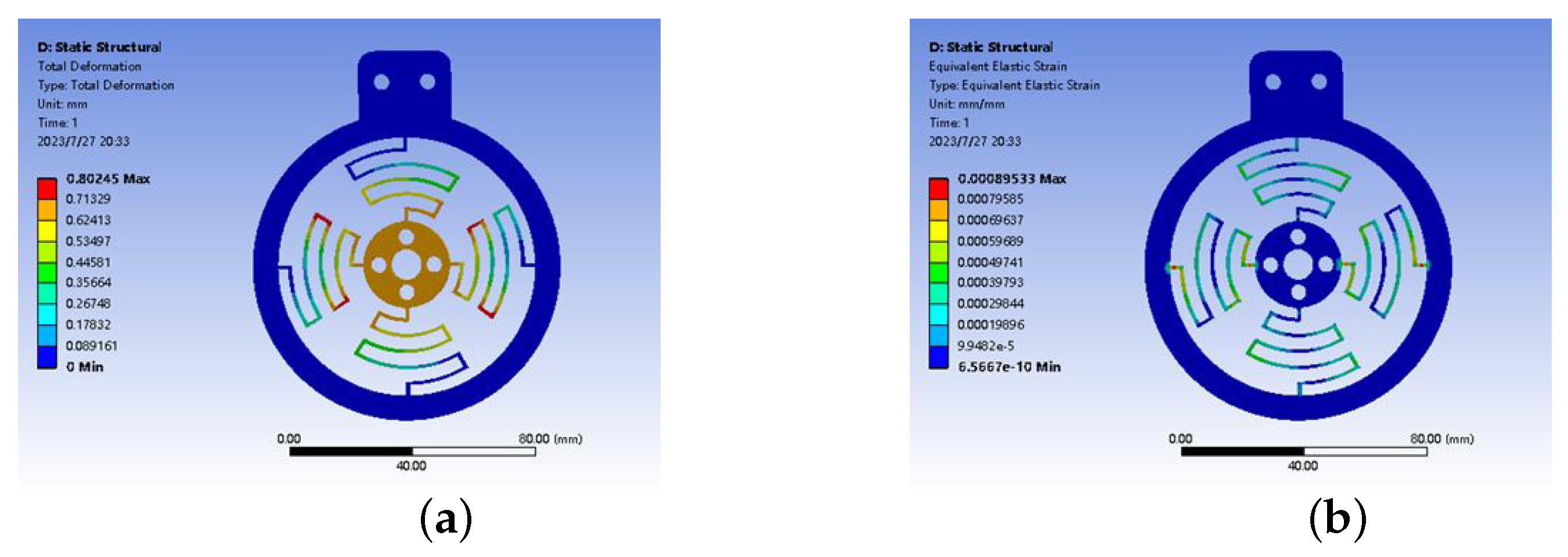The width and height of the screenshot is (1568, 557).
Task: Select the "0.00039793" legend value
Action: (x=990, y=282)
